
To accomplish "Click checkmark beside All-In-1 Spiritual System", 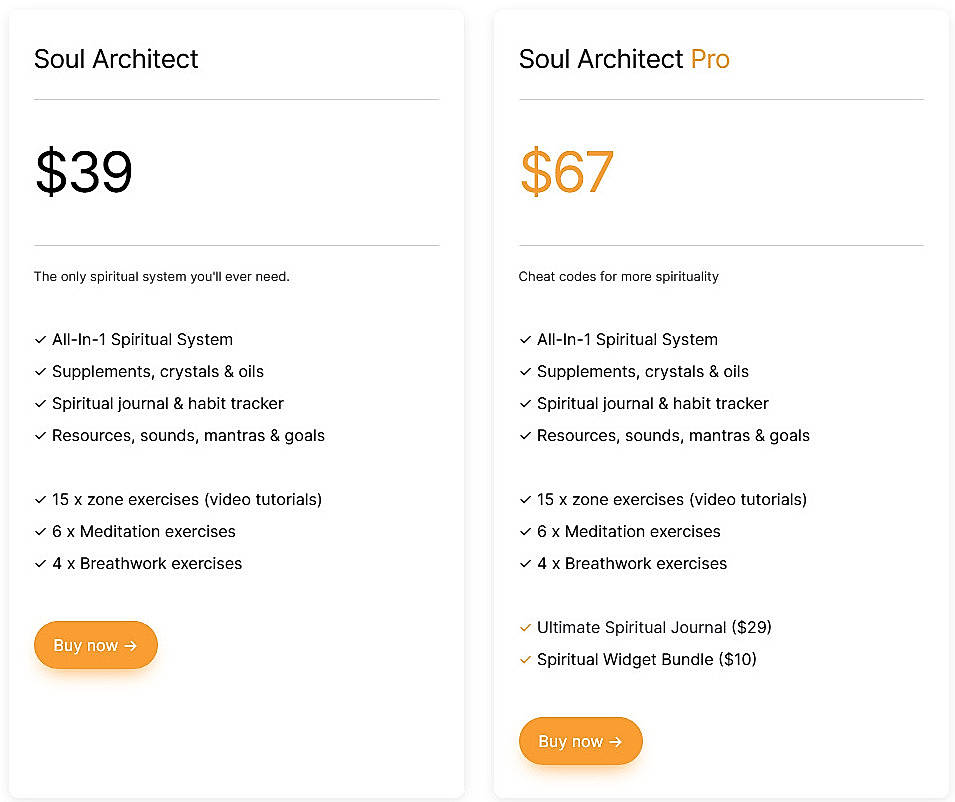I will pyautogui.click(x=40, y=339).
